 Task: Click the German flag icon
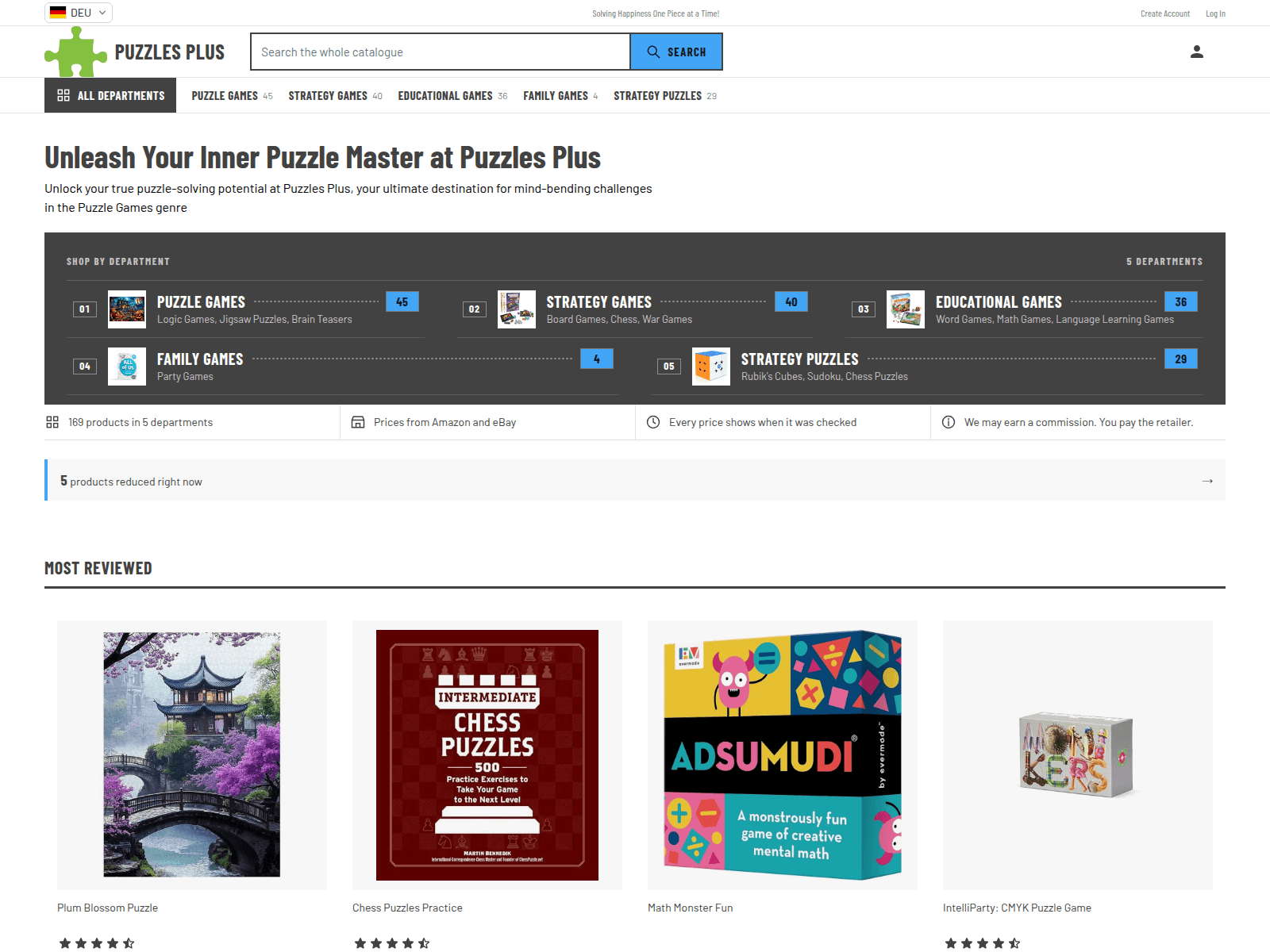click(58, 13)
